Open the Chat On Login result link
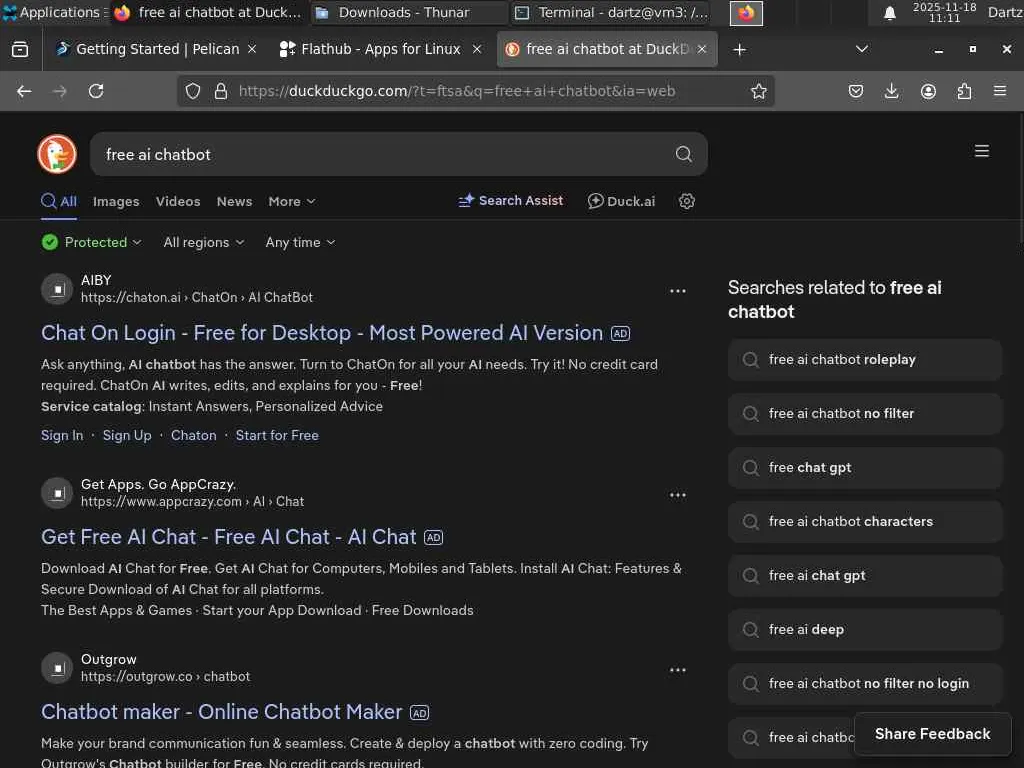The width and height of the screenshot is (1024, 768). pyautogui.click(x=322, y=333)
